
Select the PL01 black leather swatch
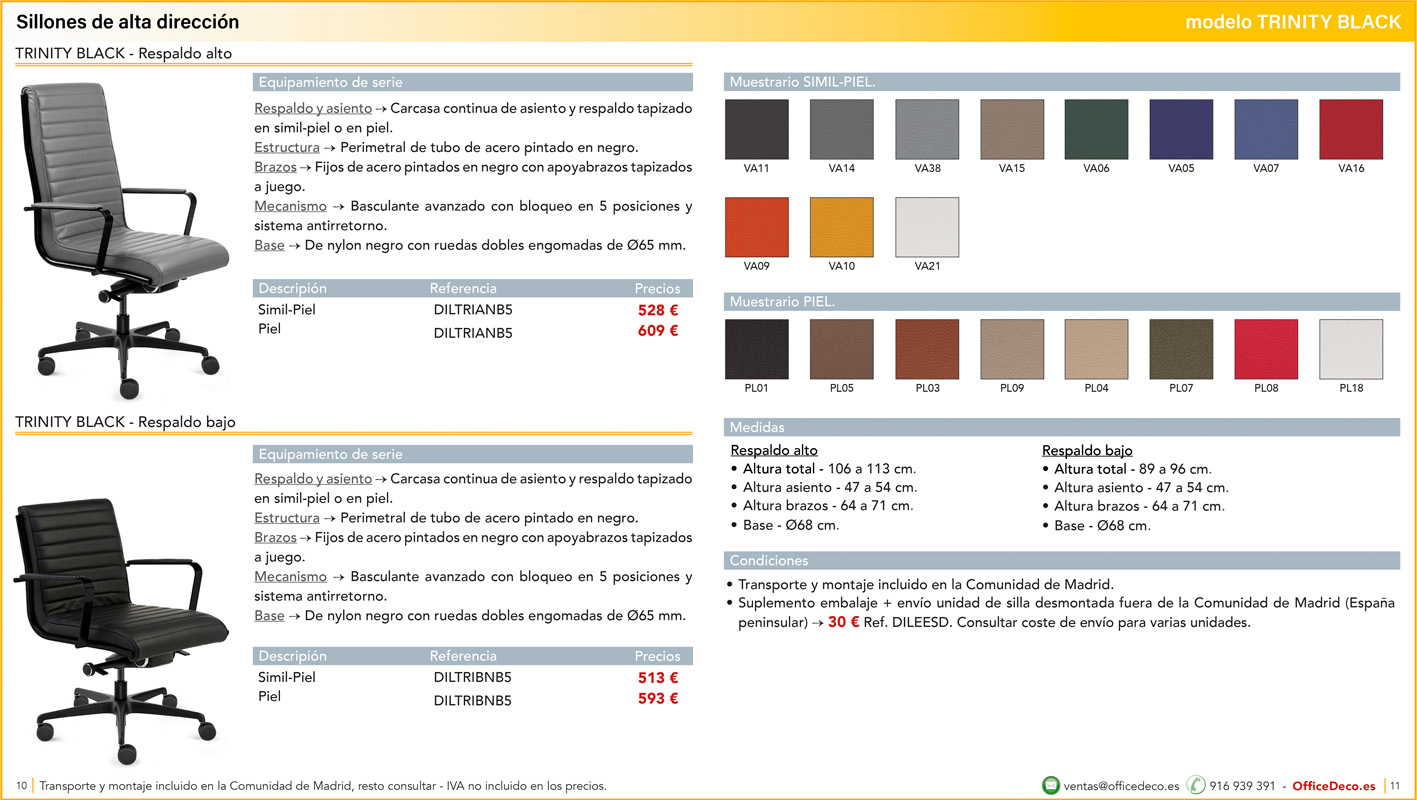[x=756, y=350]
